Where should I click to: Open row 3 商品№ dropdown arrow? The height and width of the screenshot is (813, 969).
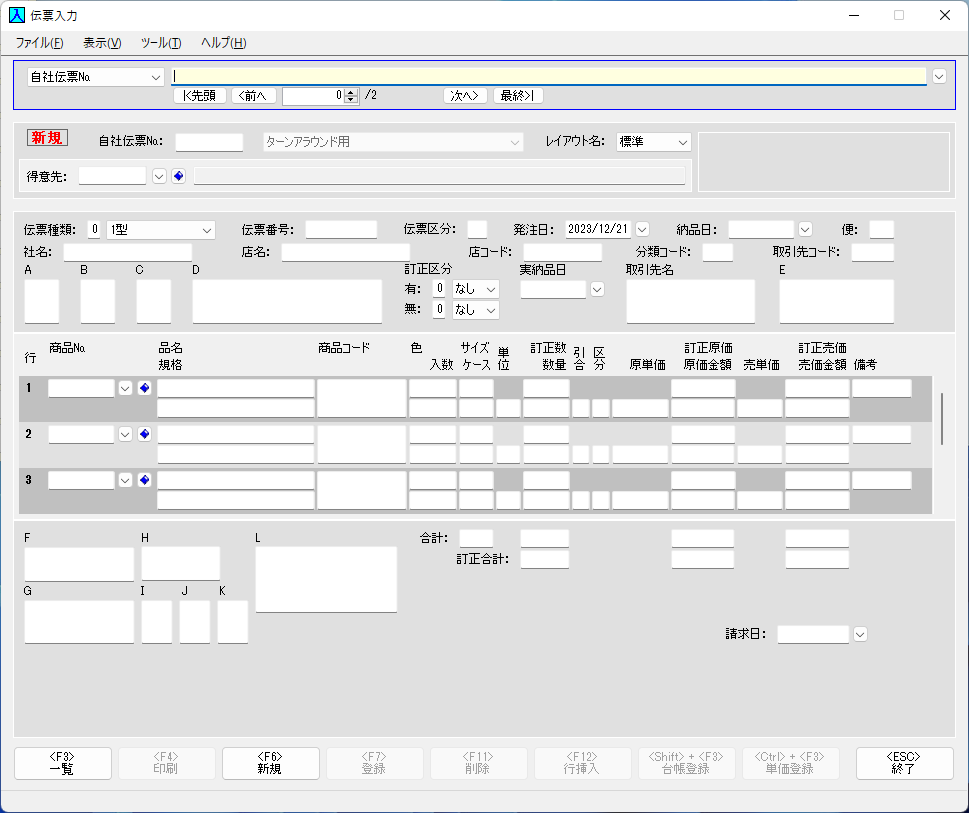coord(125,480)
